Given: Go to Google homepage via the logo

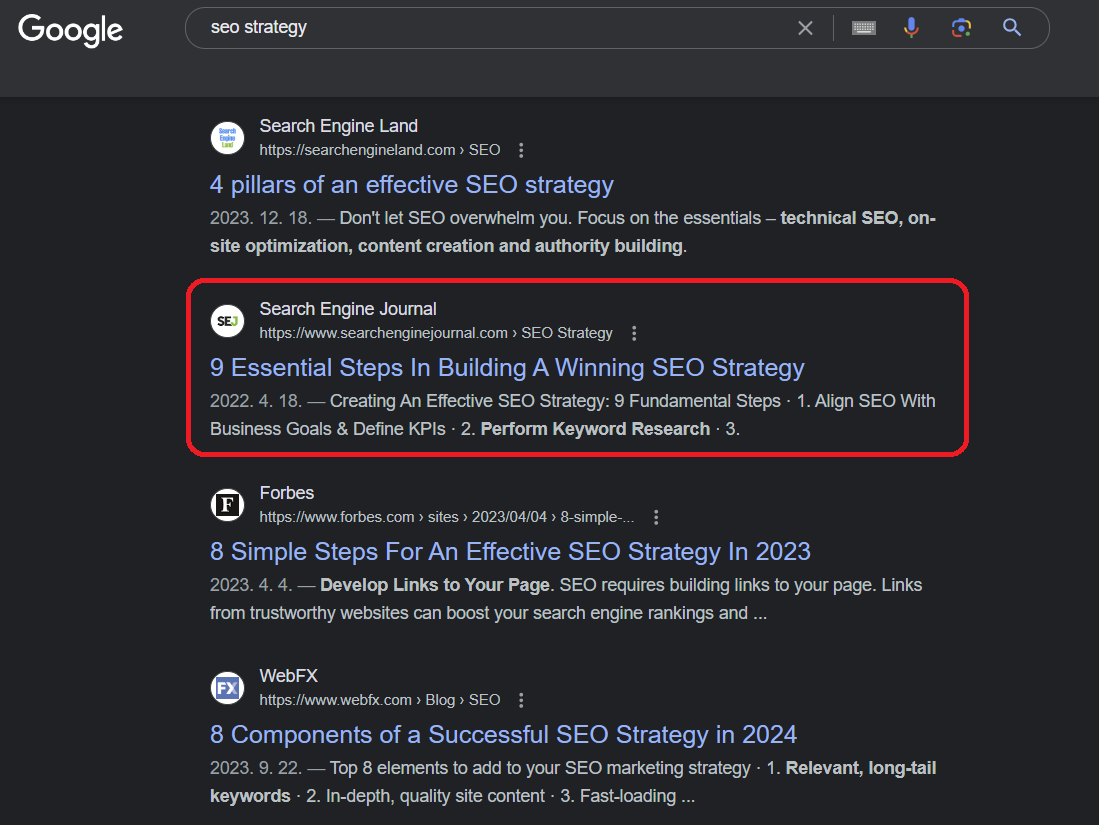Looking at the screenshot, I should click(x=70, y=31).
